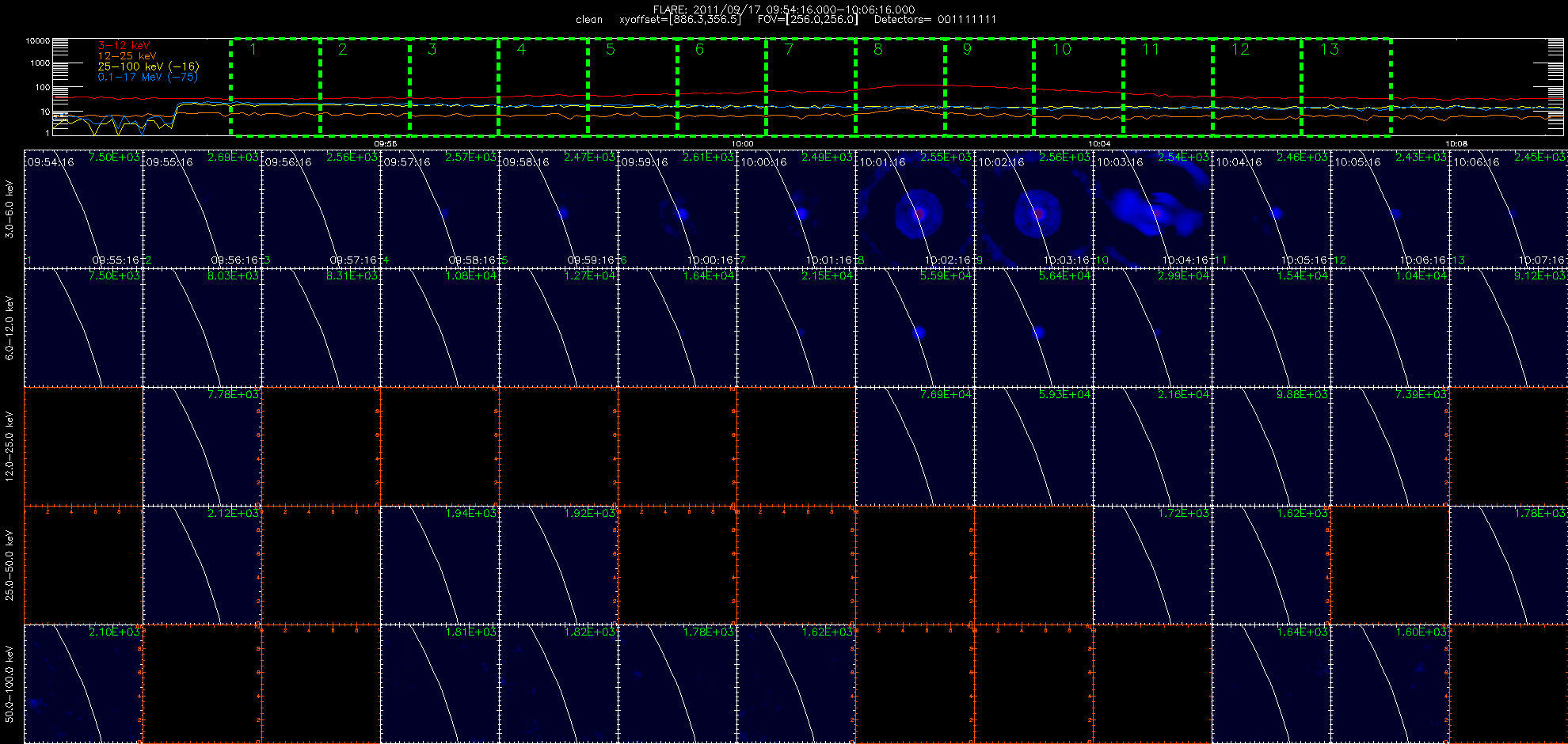The height and width of the screenshot is (744, 1568).
Task: Click the '25.0-50.0 keV' row label
Action: [10, 565]
